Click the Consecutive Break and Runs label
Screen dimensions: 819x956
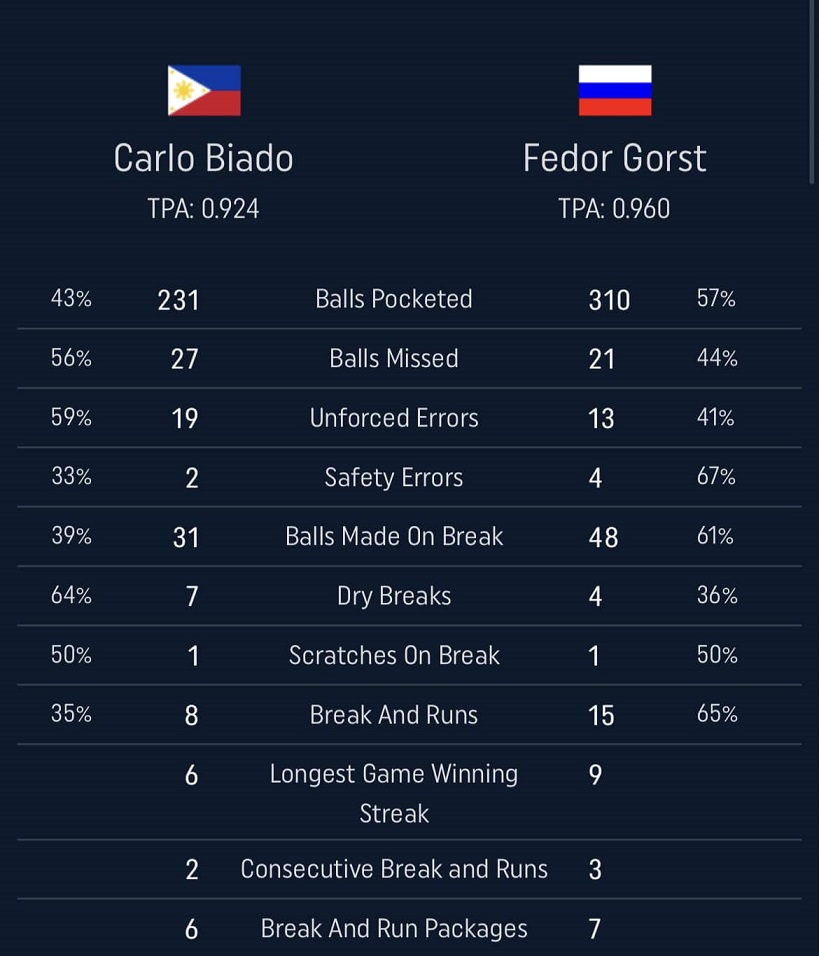click(394, 869)
